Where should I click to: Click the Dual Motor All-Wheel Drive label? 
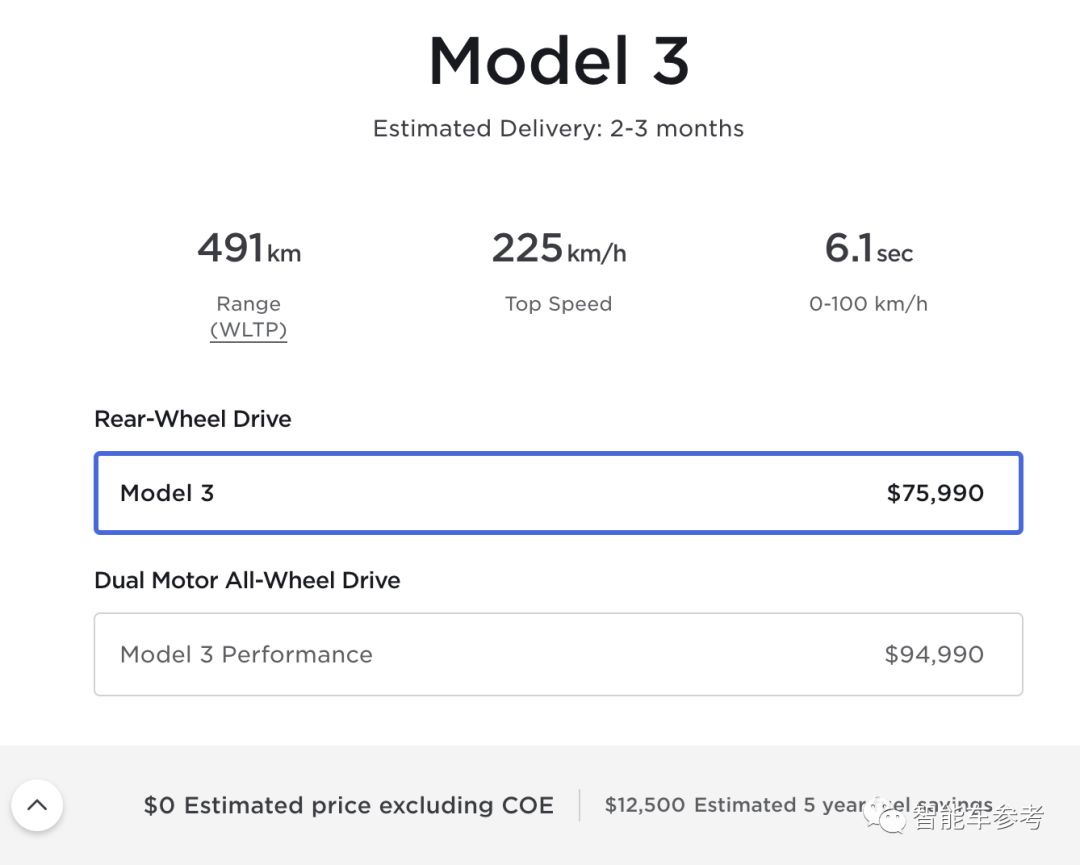click(247, 580)
